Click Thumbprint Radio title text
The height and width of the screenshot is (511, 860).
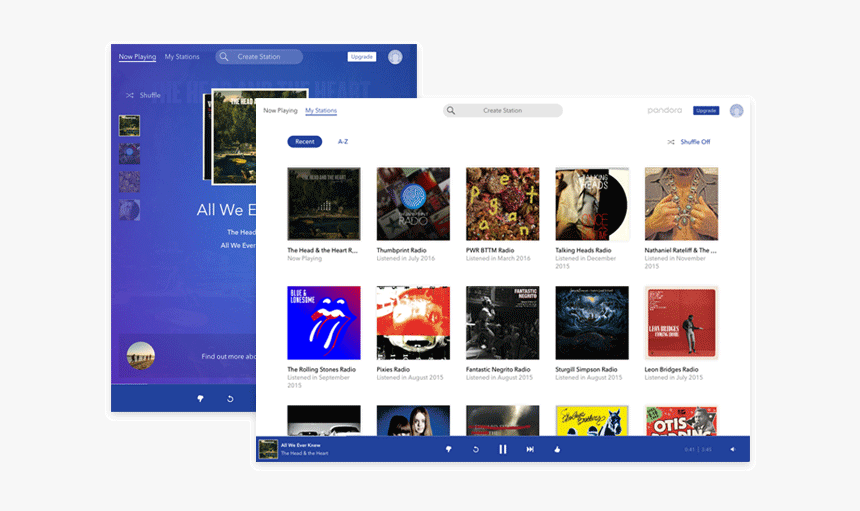click(401, 250)
